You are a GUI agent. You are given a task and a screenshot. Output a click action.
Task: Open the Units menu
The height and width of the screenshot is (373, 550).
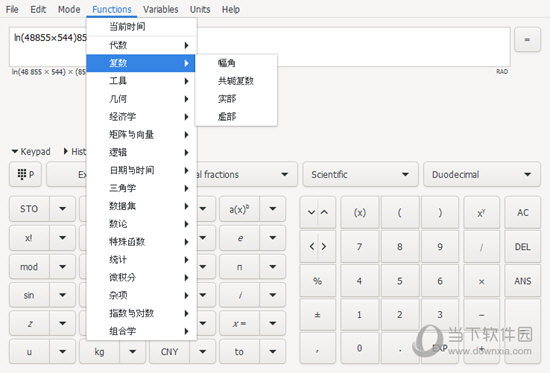tap(200, 9)
